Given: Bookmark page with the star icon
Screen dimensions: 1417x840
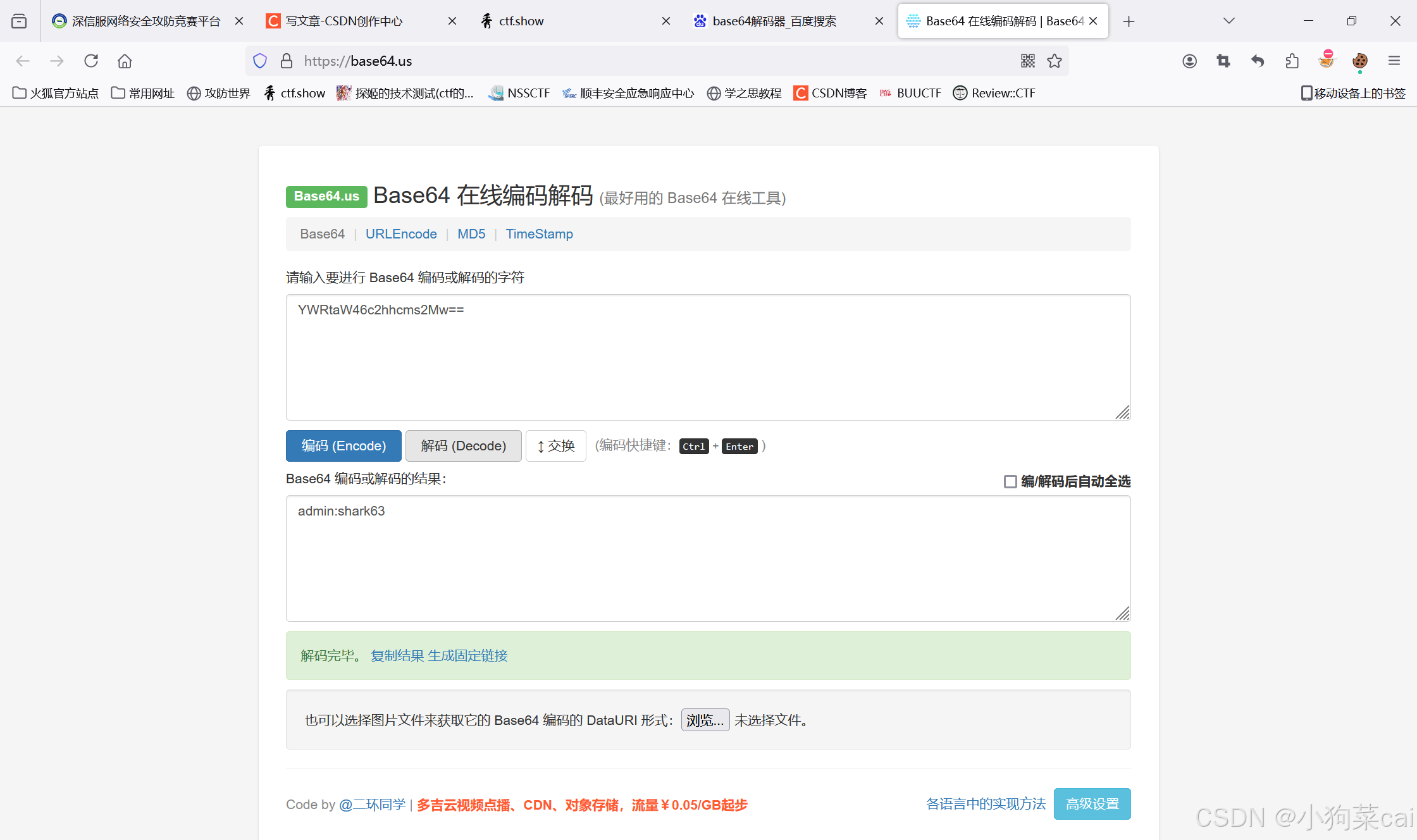Looking at the screenshot, I should click(1055, 61).
